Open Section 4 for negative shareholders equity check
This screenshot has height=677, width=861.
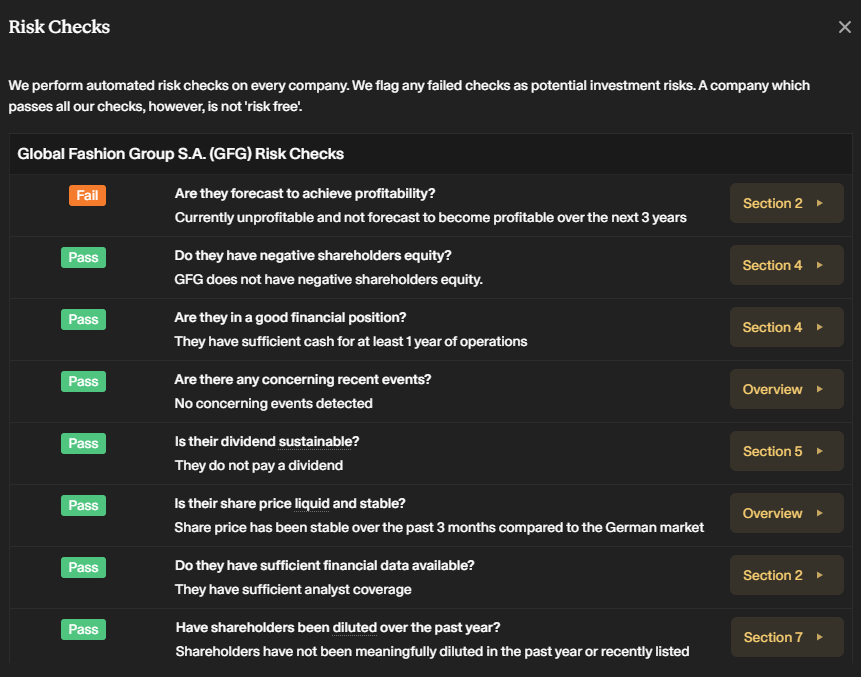786,265
